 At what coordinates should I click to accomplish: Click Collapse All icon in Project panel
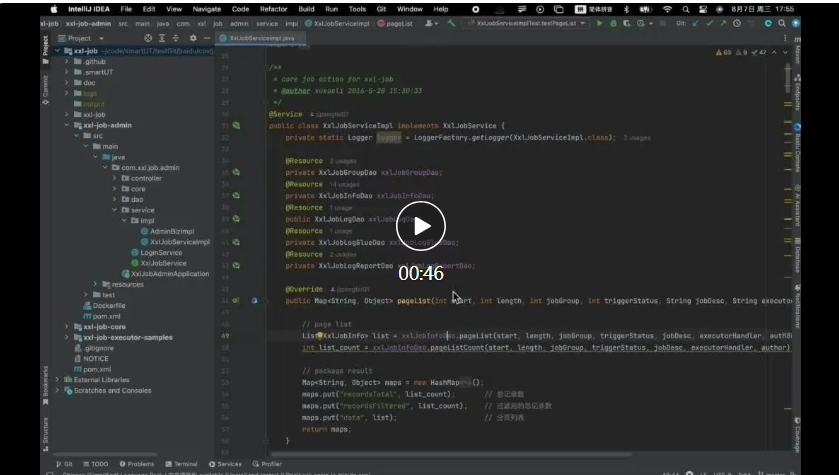pyautogui.click(x=176, y=38)
